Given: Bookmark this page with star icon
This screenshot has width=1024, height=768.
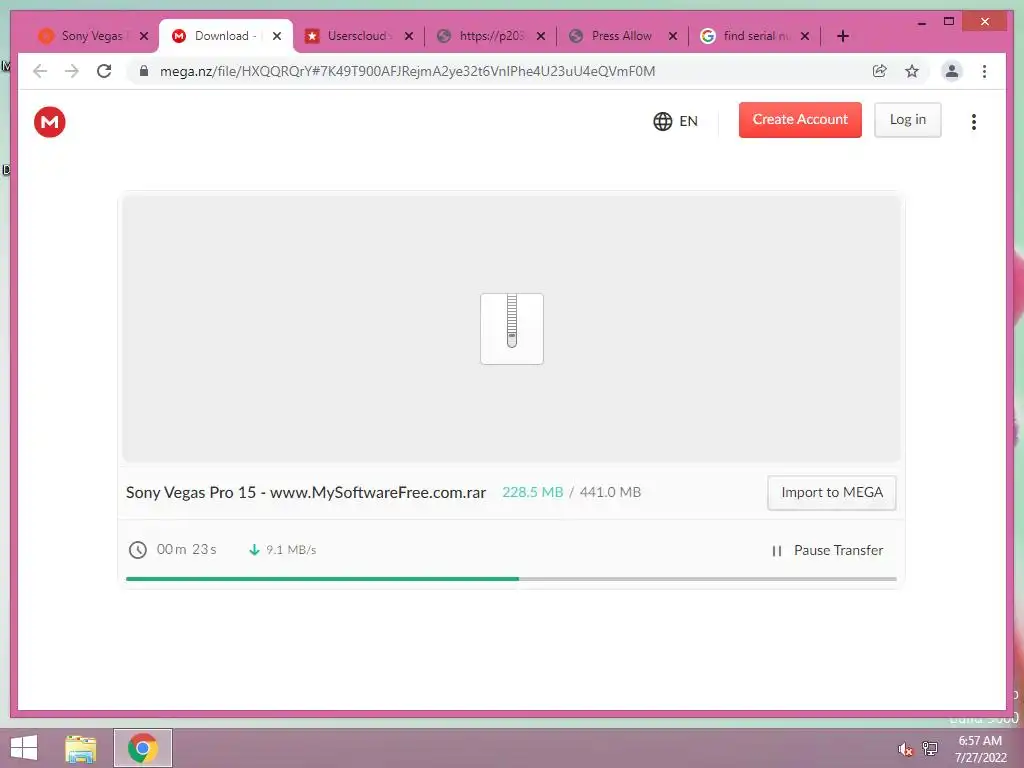Looking at the screenshot, I should [912, 71].
